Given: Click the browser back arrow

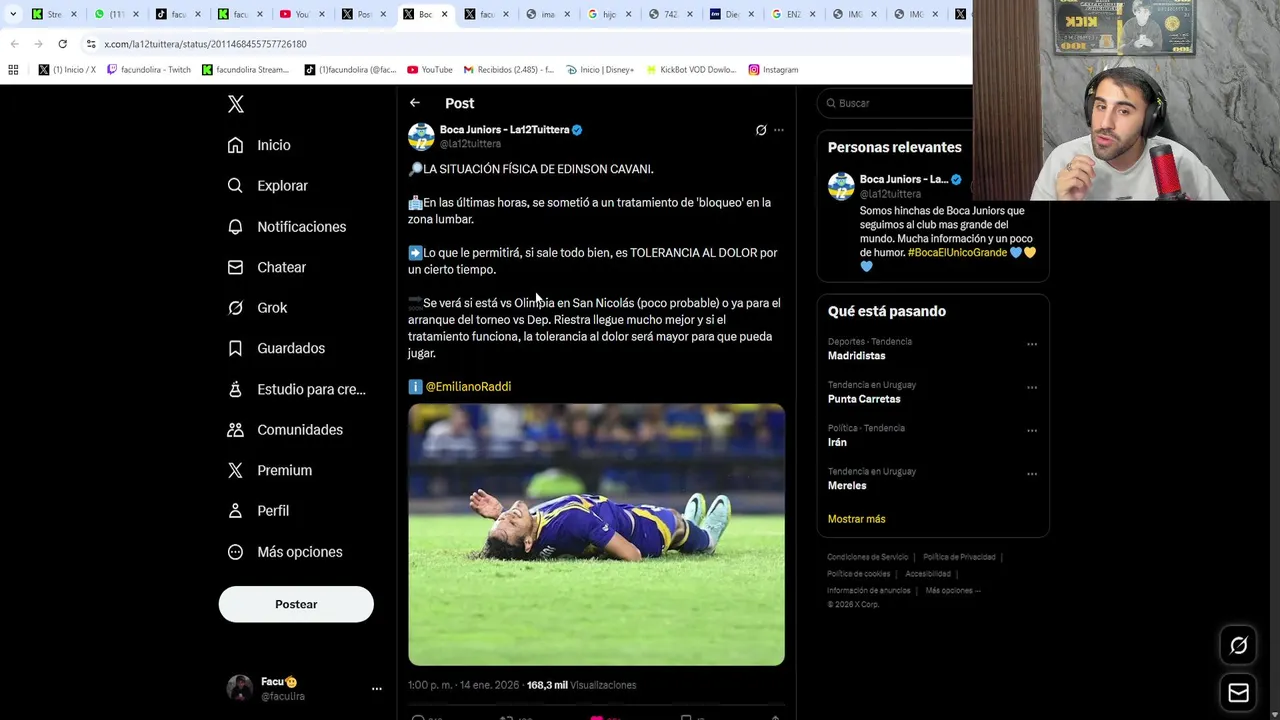Looking at the screenshot, I should point(14,44).
